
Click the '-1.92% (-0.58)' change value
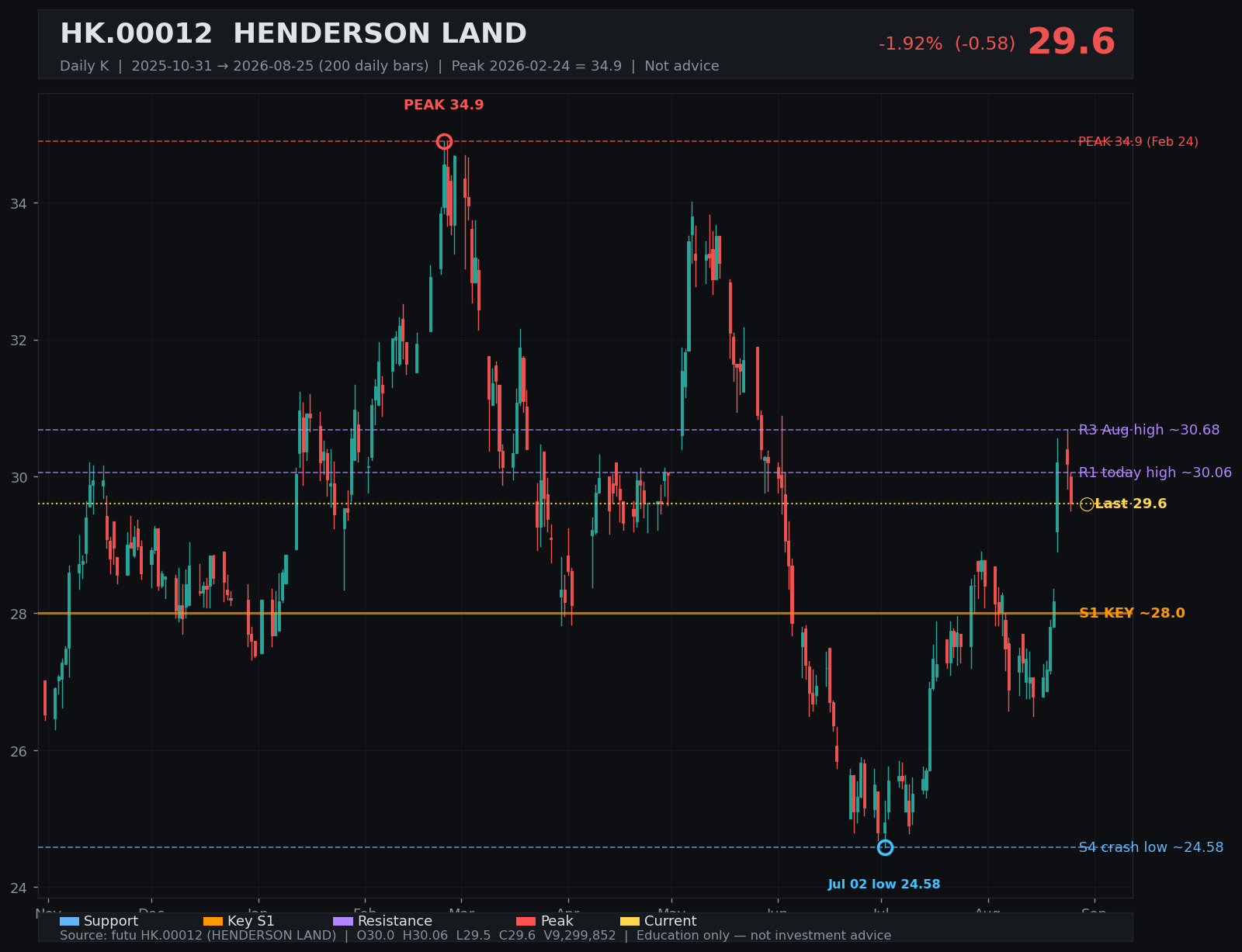947,44
